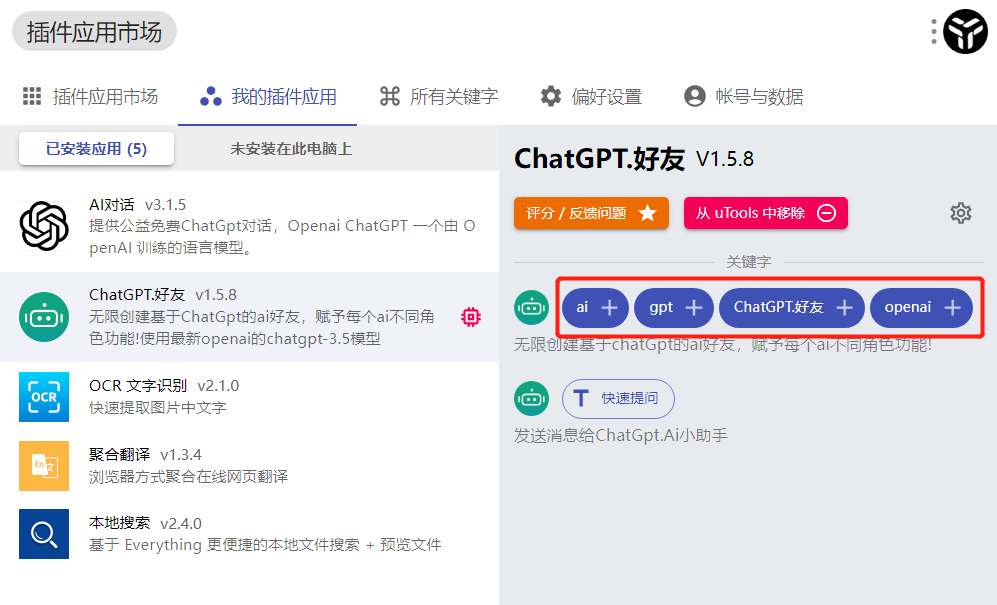Click the ChatGPT.好友 detail title
997x605 pixels.
tap(600, 159)
